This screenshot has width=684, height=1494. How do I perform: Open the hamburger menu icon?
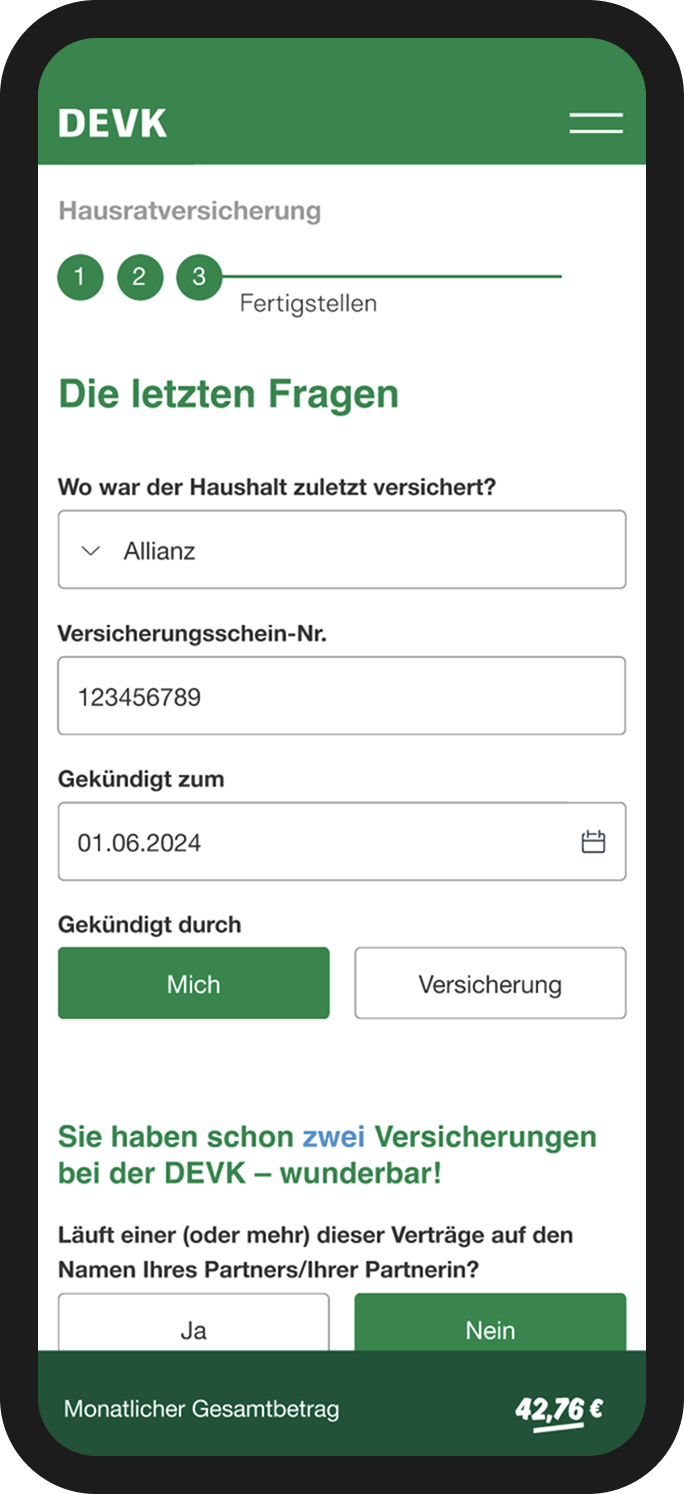pyautogui.click(x=596, y=123)
